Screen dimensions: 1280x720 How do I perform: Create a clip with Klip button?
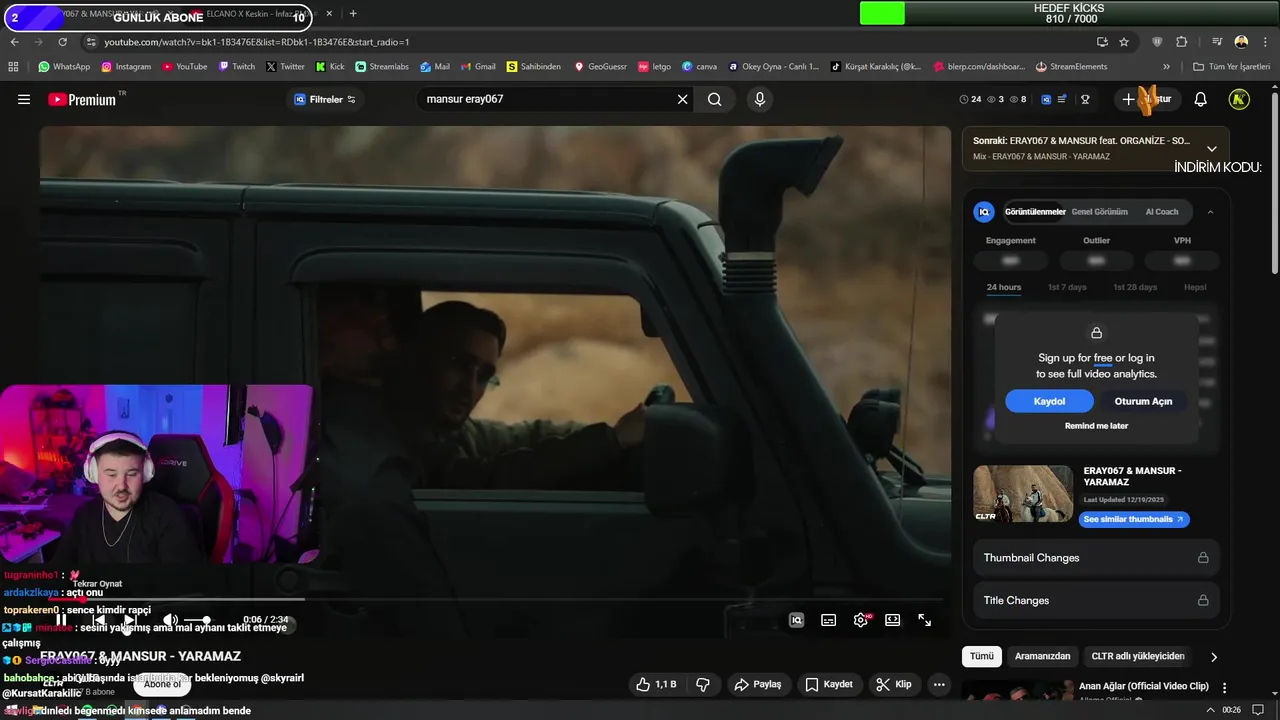(894, 684)
